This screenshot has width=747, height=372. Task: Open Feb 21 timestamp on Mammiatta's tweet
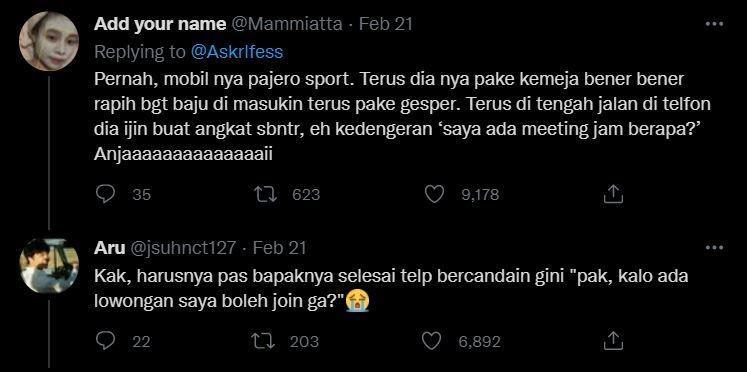385,24
